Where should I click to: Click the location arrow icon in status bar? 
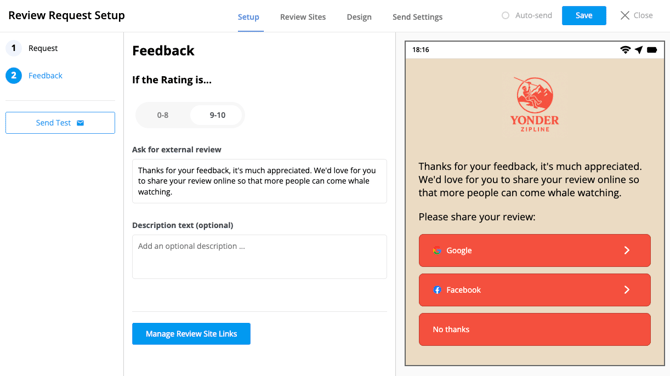639,50
